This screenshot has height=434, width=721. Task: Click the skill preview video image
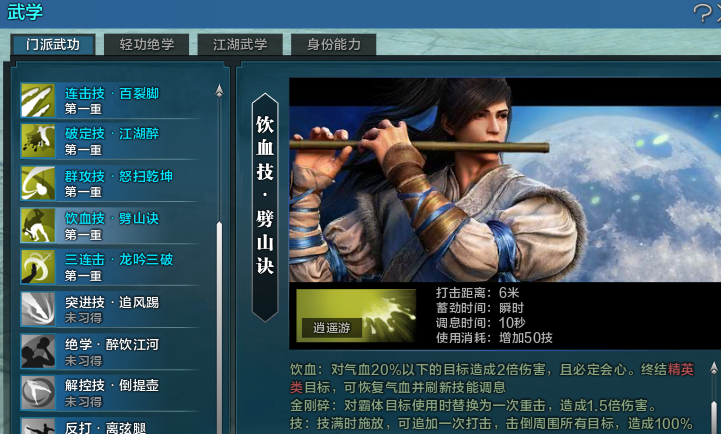[x=505, y=180]
